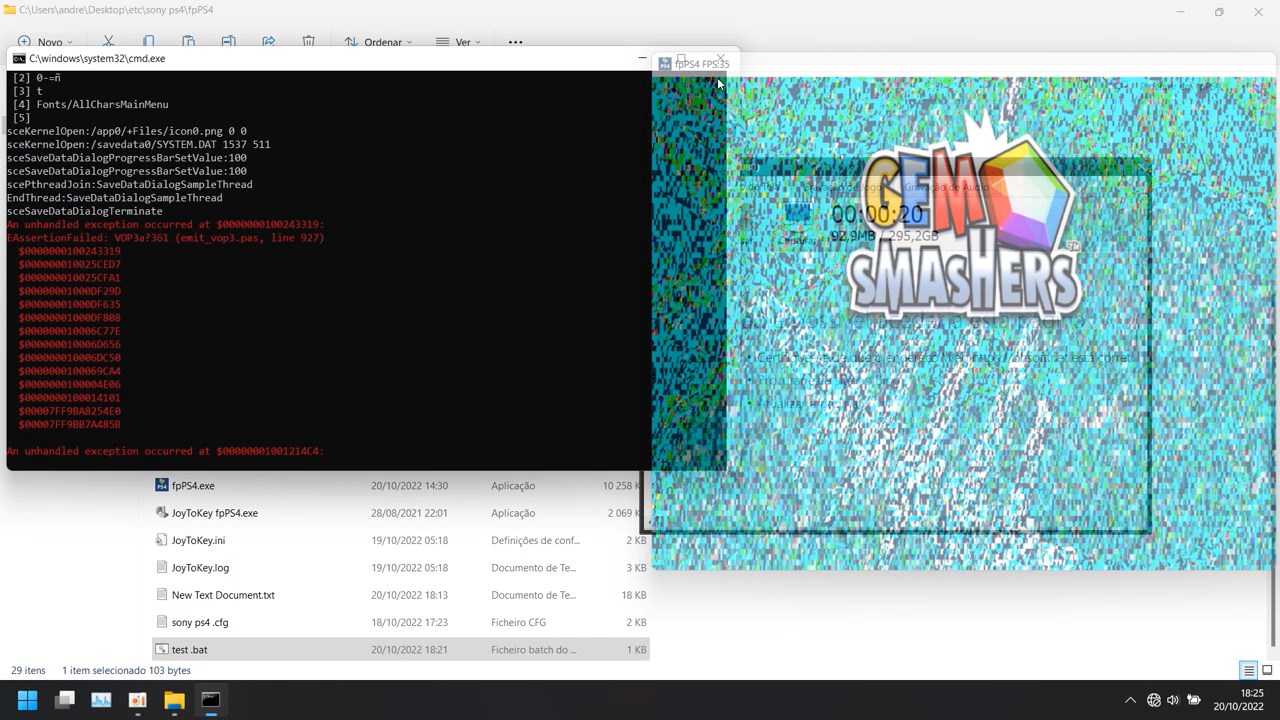
Task: Select test .bat in the file list
Action: 189,649
